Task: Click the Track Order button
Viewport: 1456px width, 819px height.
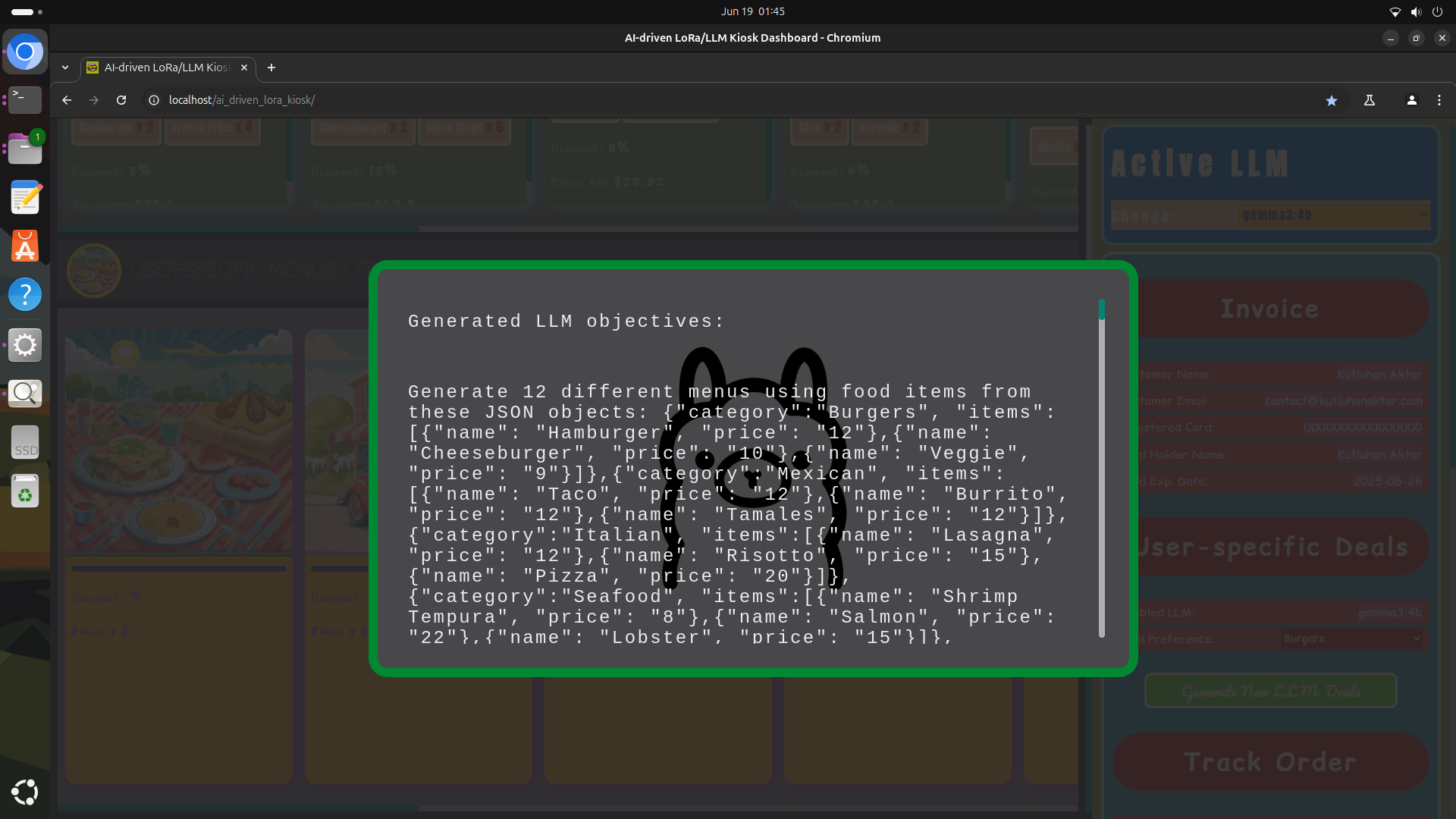Action: [1270, 762]
